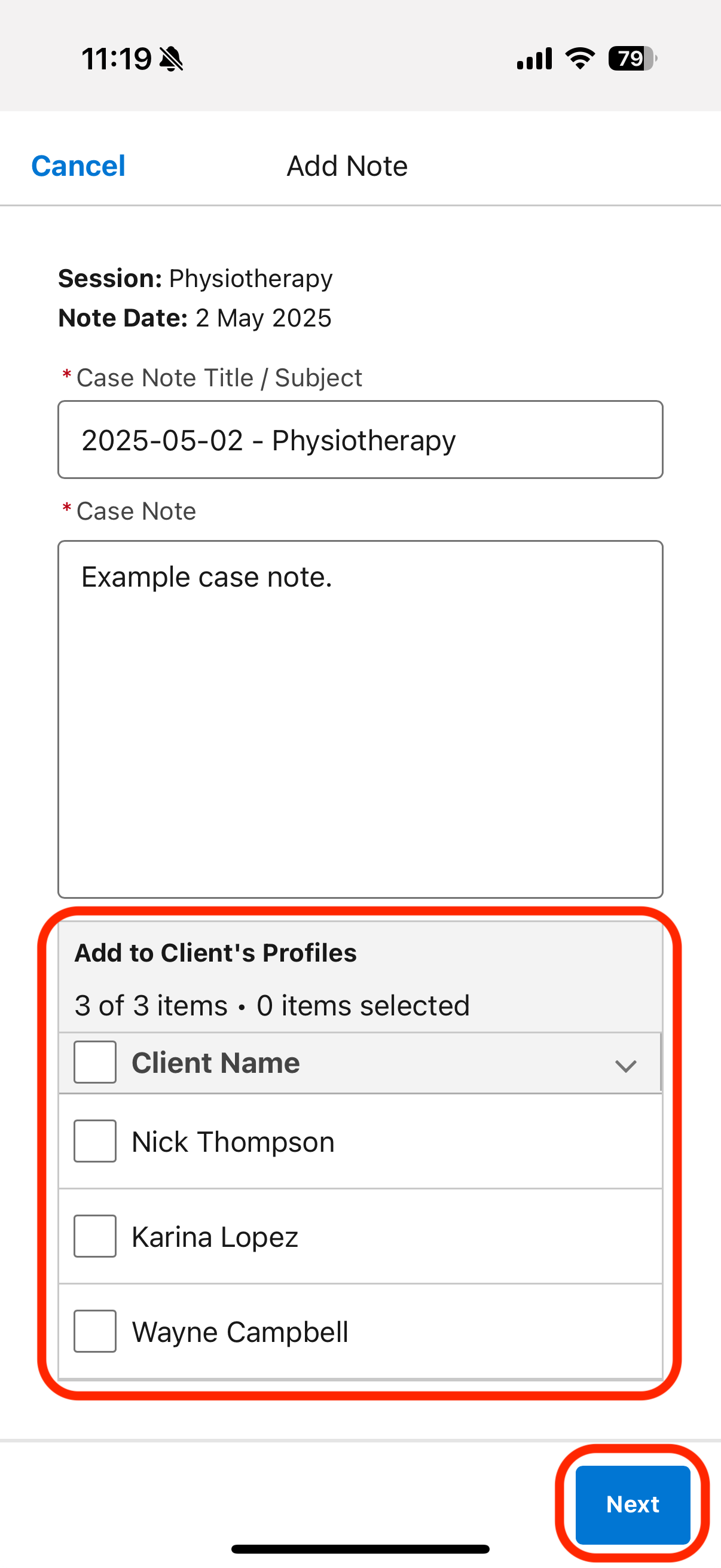
Task: Click inside the Case Note text area
Action: [x=360, y=719]
